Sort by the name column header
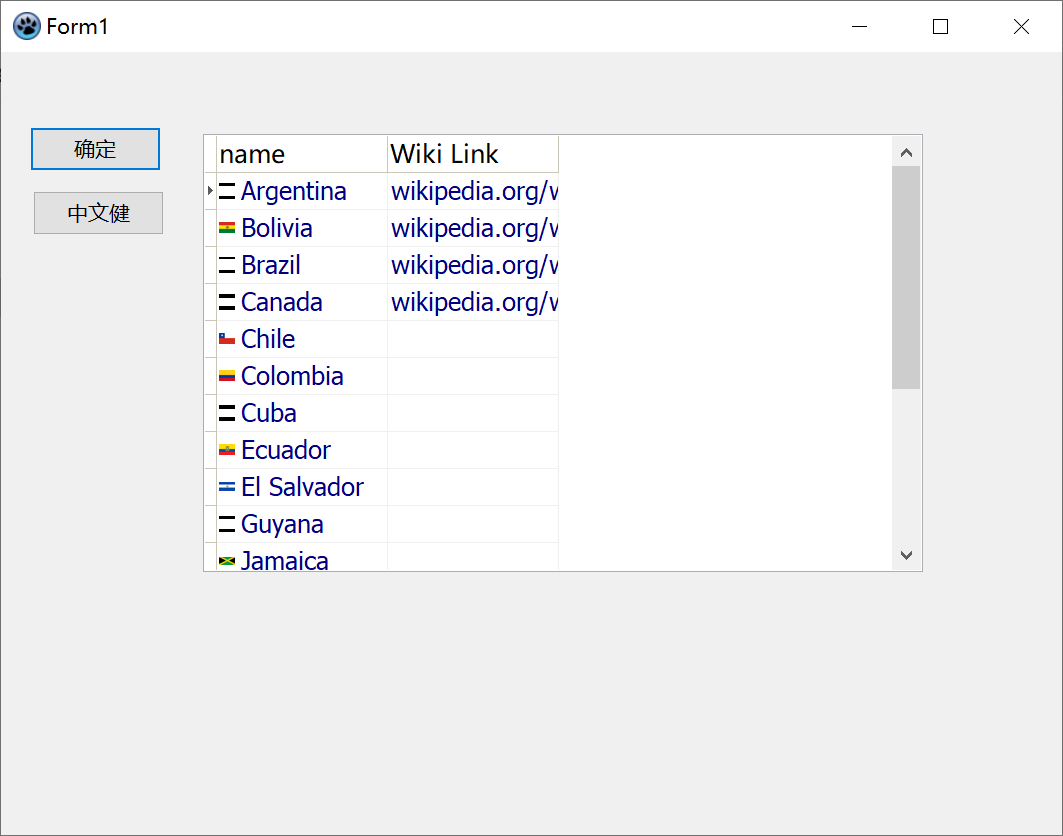Viewport: 1063px width, 836px height. click(x=301, y=154)
